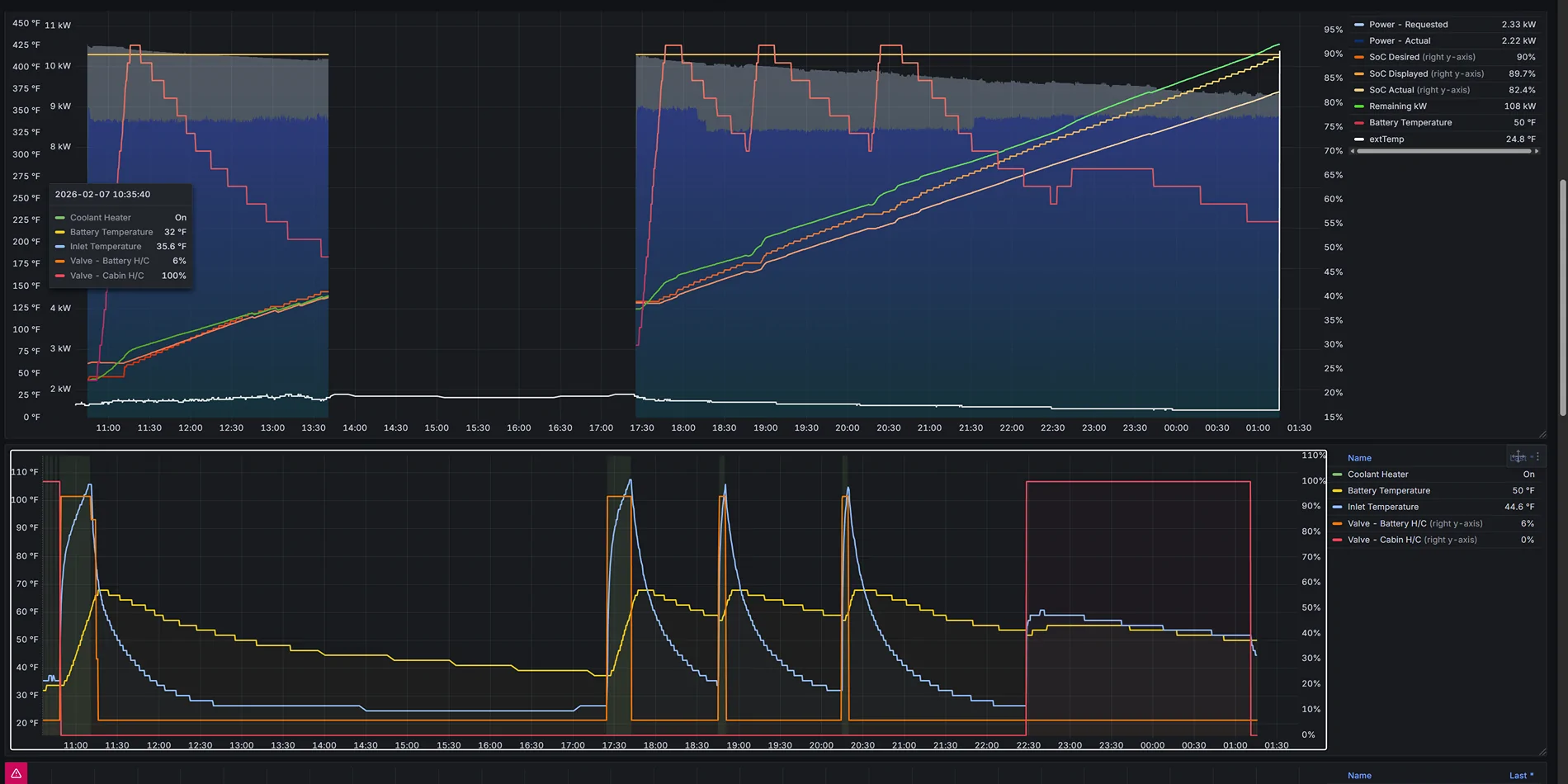The image size is (1568, 784).
Task: Open the kebab options menu in the bottom legend
Action: coord(1537,458)
